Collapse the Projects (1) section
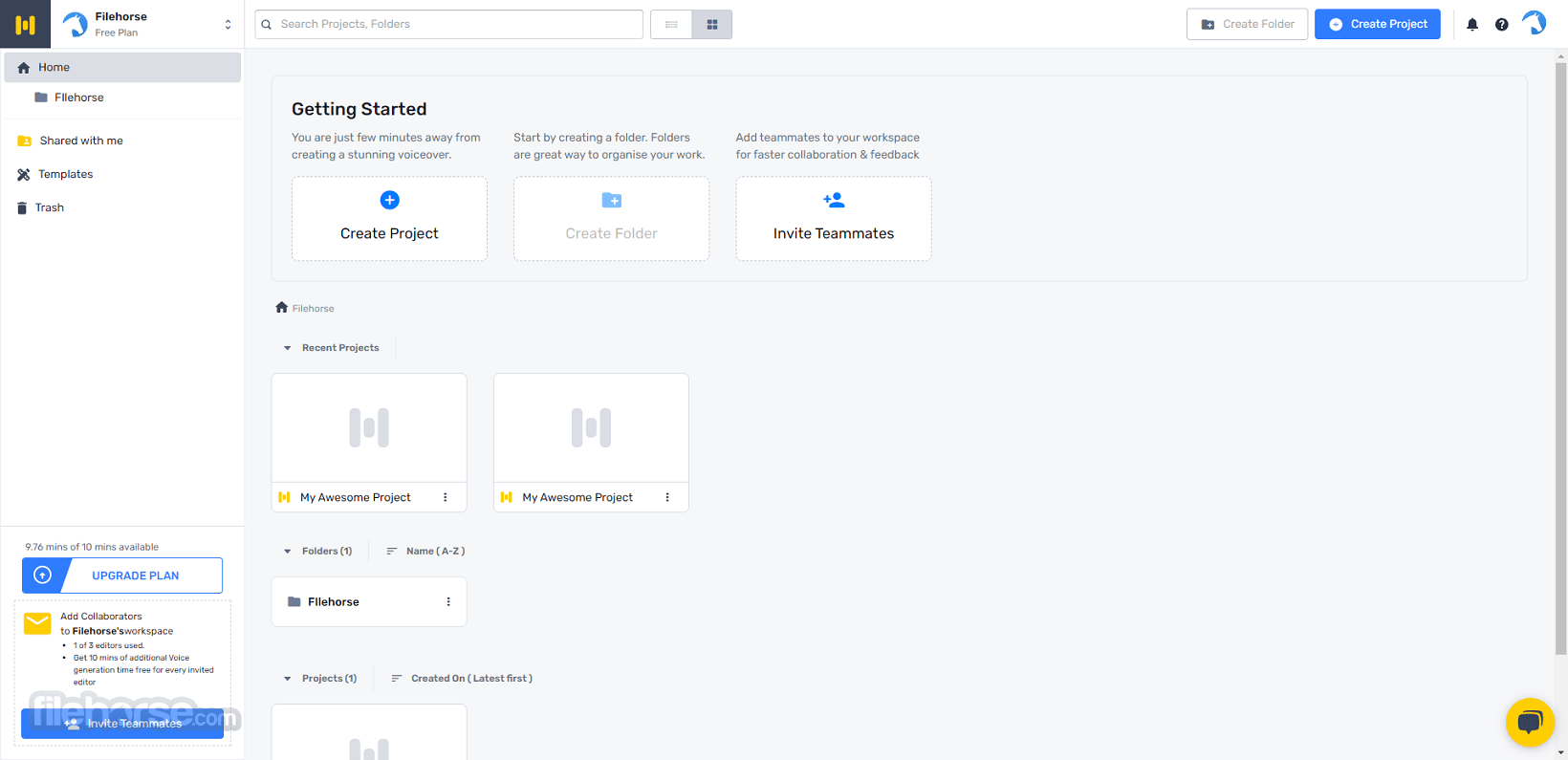This screenshot has height=760, width=1568. click(x=287, y=679)
